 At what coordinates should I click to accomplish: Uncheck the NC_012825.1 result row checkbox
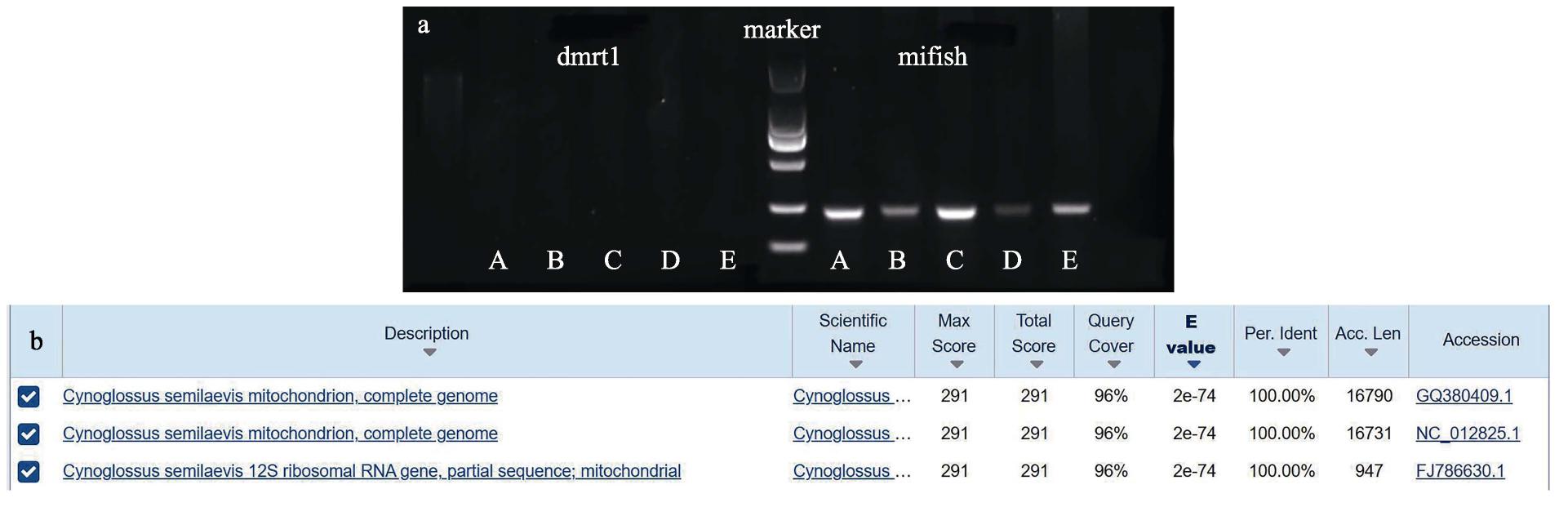(29, 434)
